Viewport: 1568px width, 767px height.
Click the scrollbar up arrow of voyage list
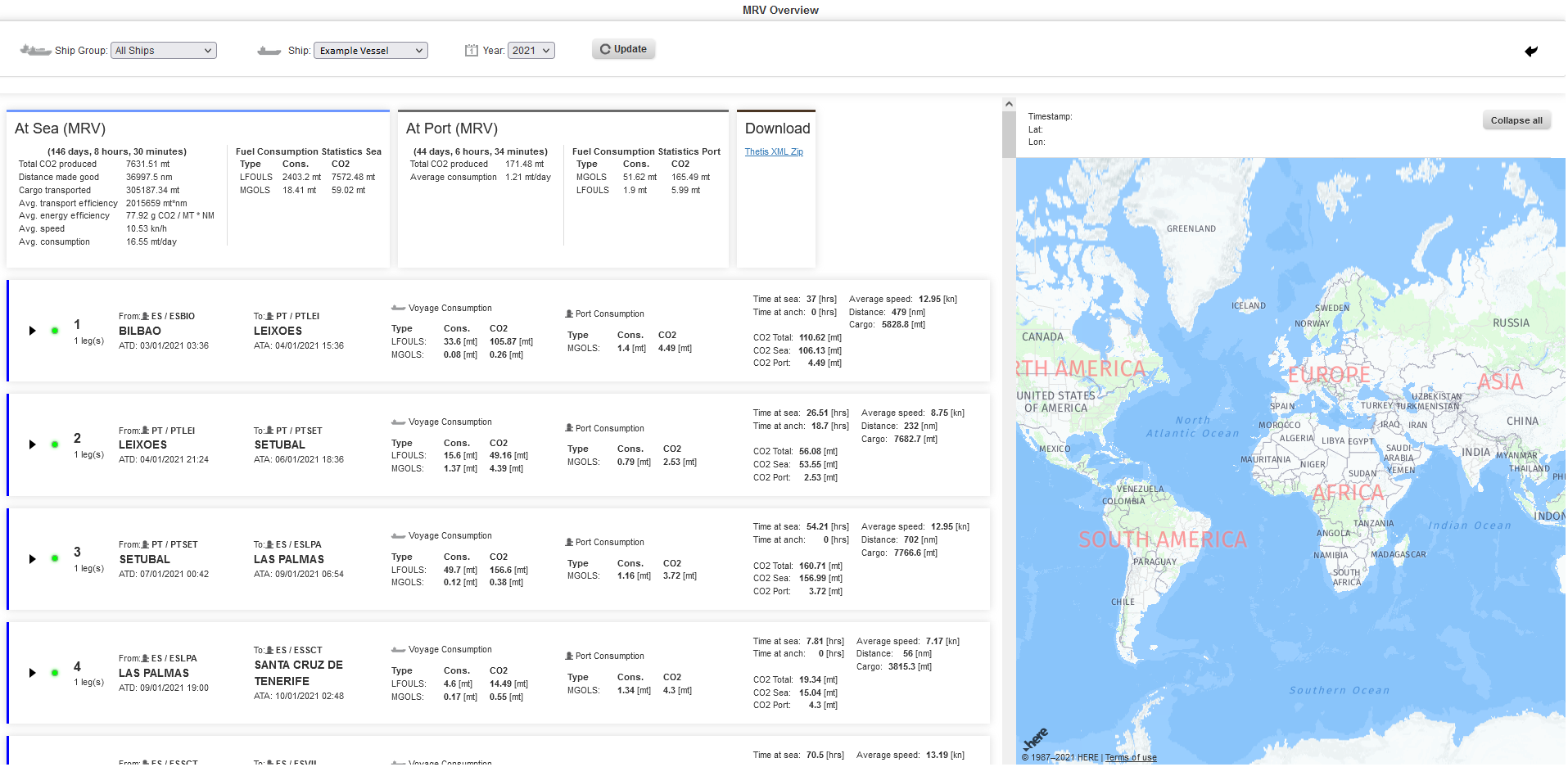tap(1009, 104)
